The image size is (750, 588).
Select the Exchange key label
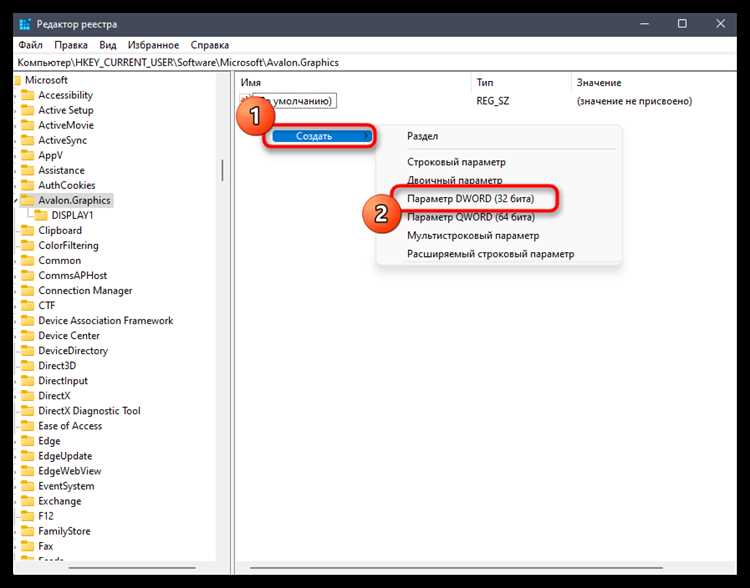60,501
